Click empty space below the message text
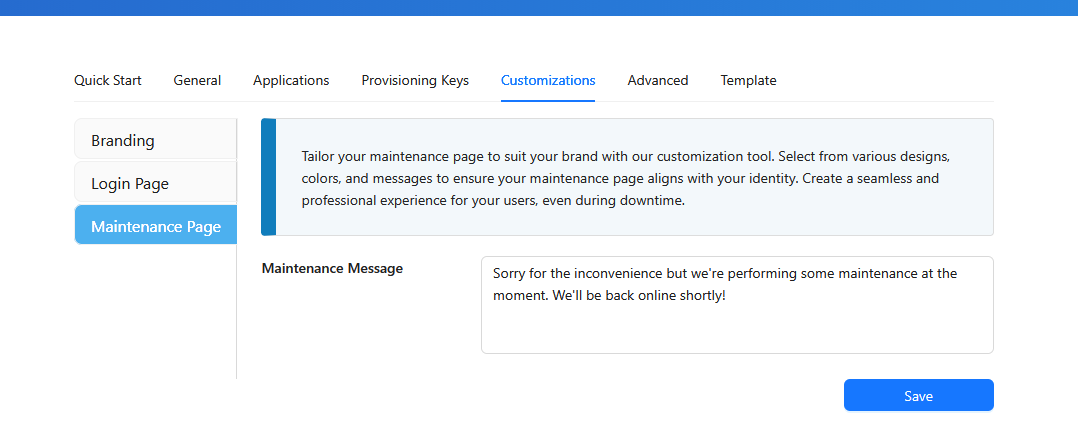Viewport: 1078px width, 442px height. [737, 332]
